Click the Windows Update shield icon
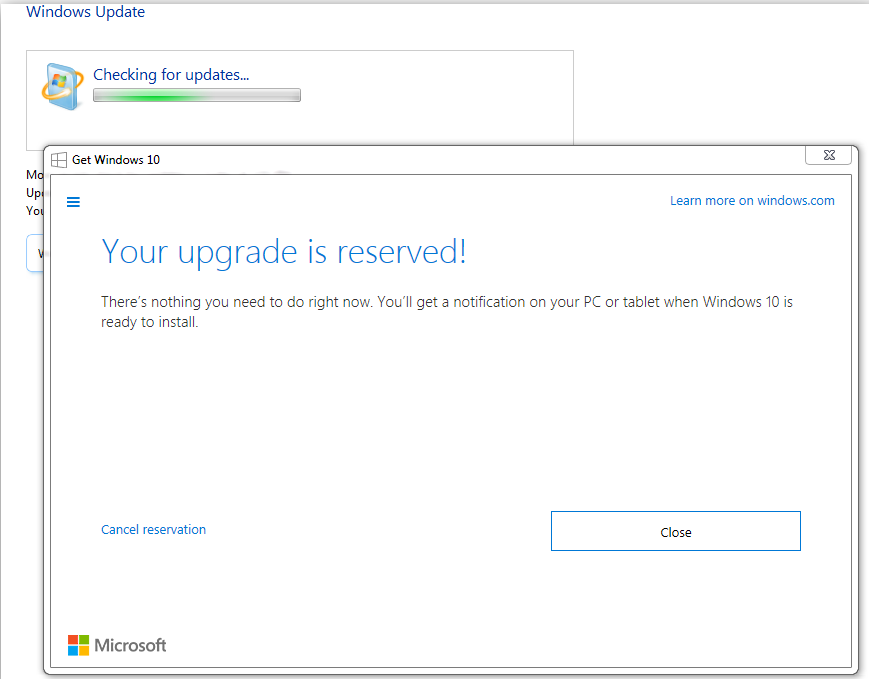Image resolution: width=869 pixels, height=679 pixels. (62, 86)
